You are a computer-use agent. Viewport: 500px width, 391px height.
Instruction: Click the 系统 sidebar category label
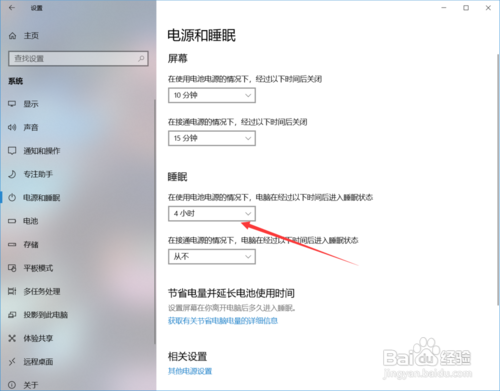pyautogui.click(x=16, y=81)
